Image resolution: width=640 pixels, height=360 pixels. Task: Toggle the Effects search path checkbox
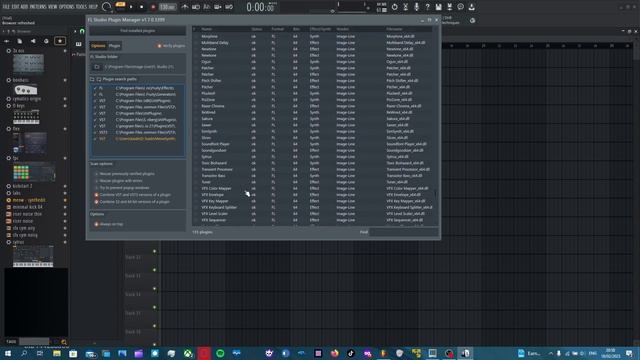click(95, 88)
